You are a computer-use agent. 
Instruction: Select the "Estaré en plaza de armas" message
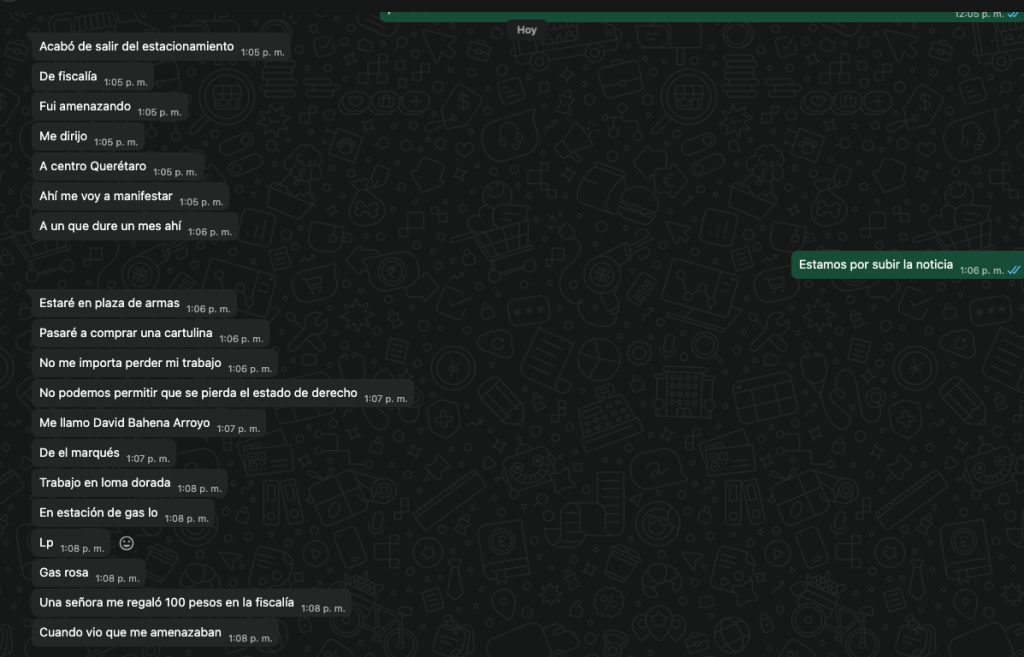[x=109, y=304]
